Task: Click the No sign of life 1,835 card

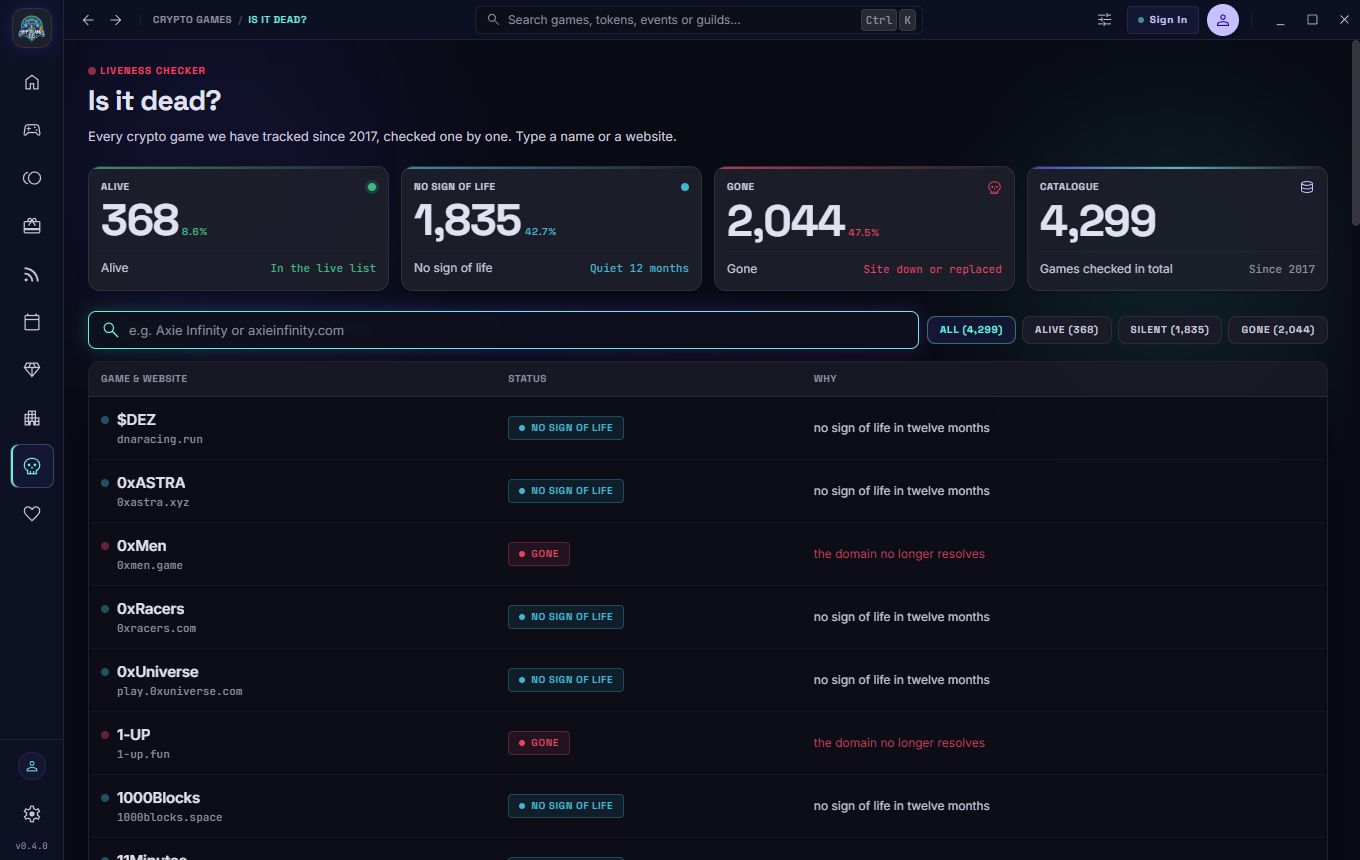Action: tap(551, 229)
